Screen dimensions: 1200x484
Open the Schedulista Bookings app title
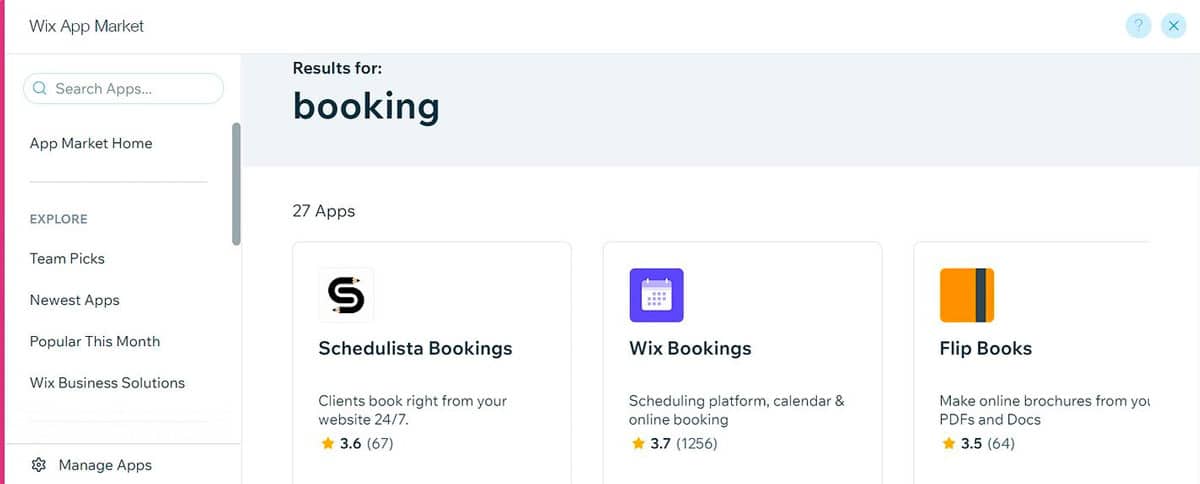pyautogui.click(x=415, y=349)
